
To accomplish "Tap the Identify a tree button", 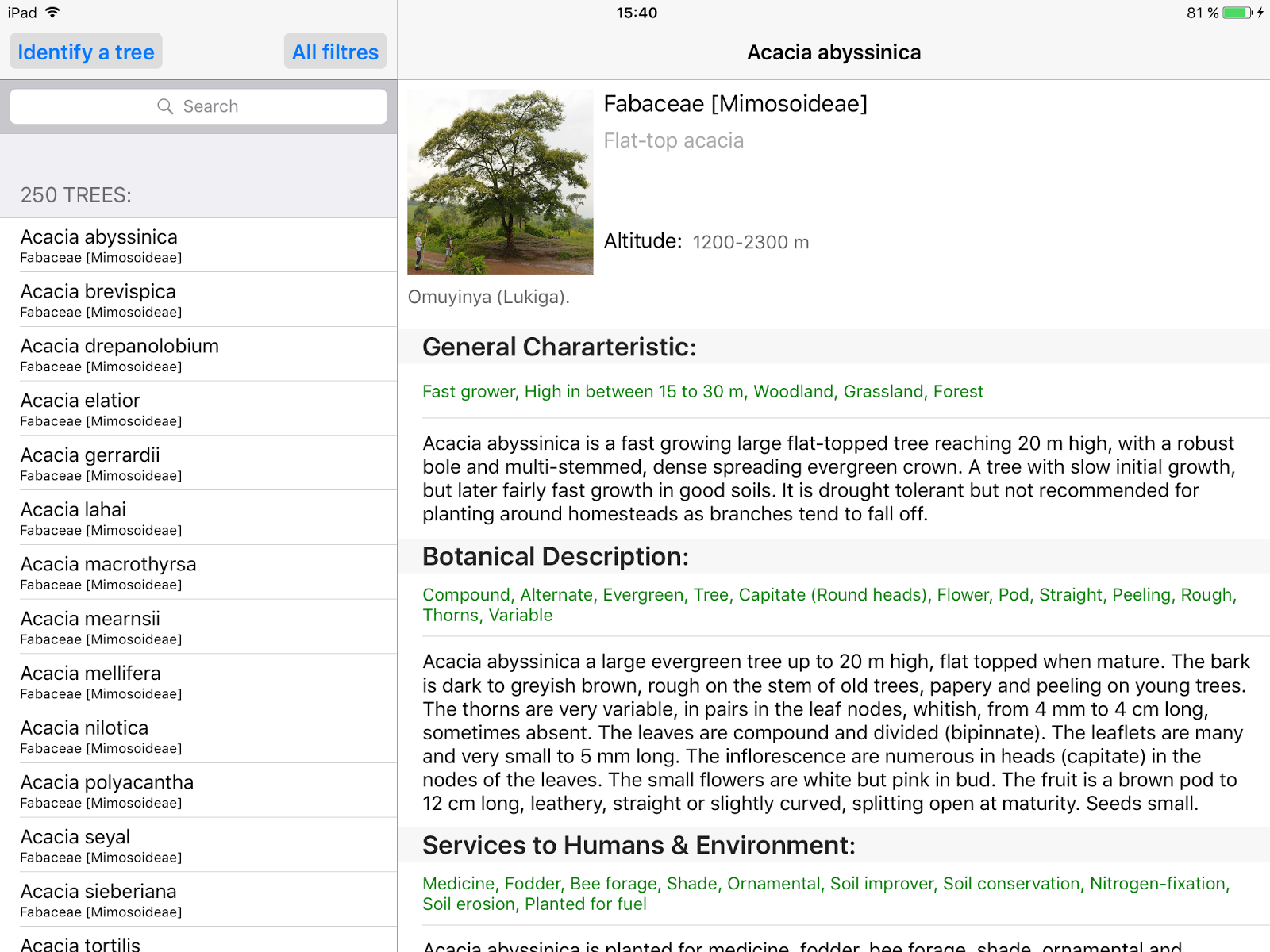I will [x=86, y=52].
